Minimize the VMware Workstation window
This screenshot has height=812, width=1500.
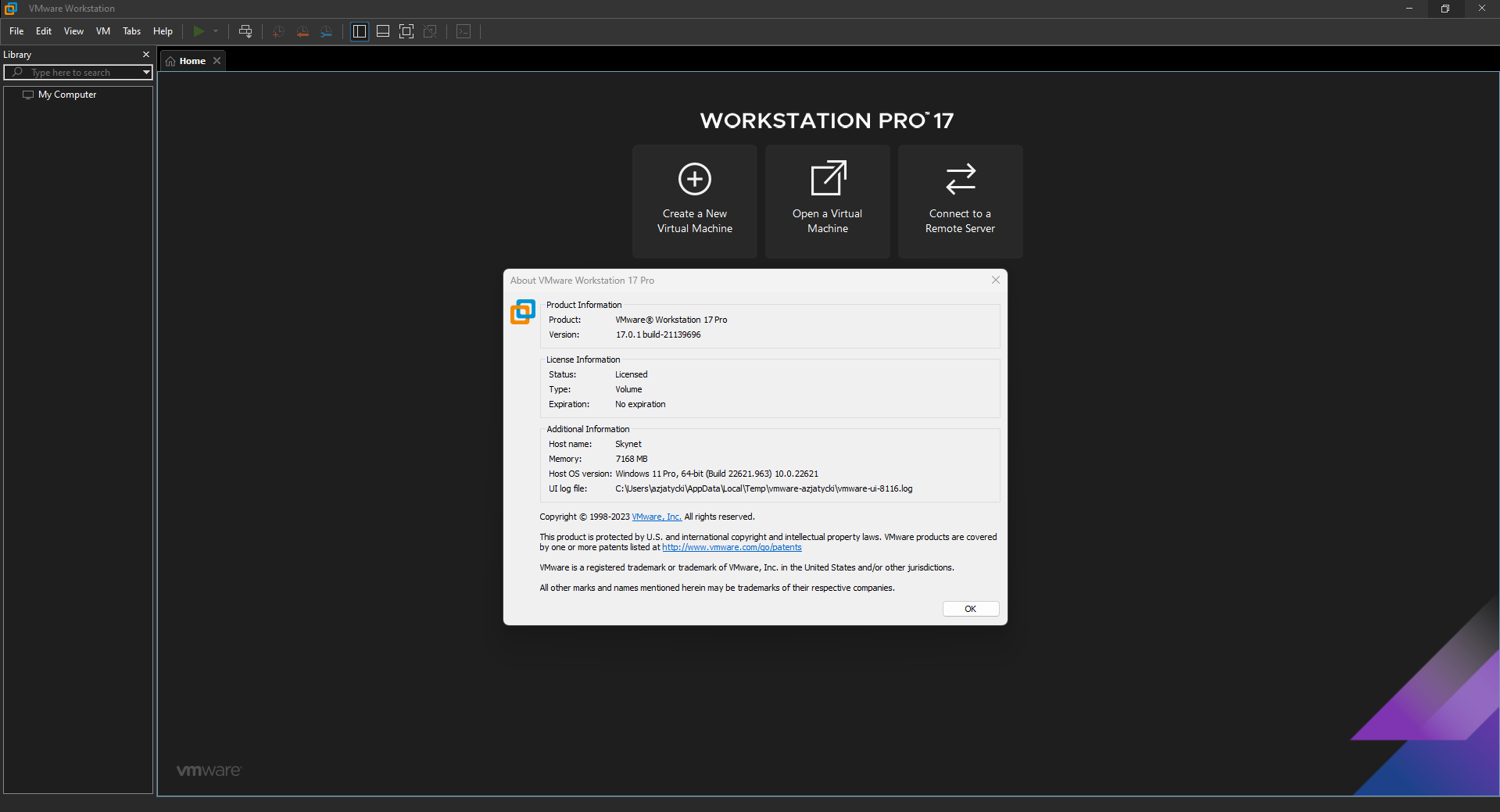pos(1409,9)
